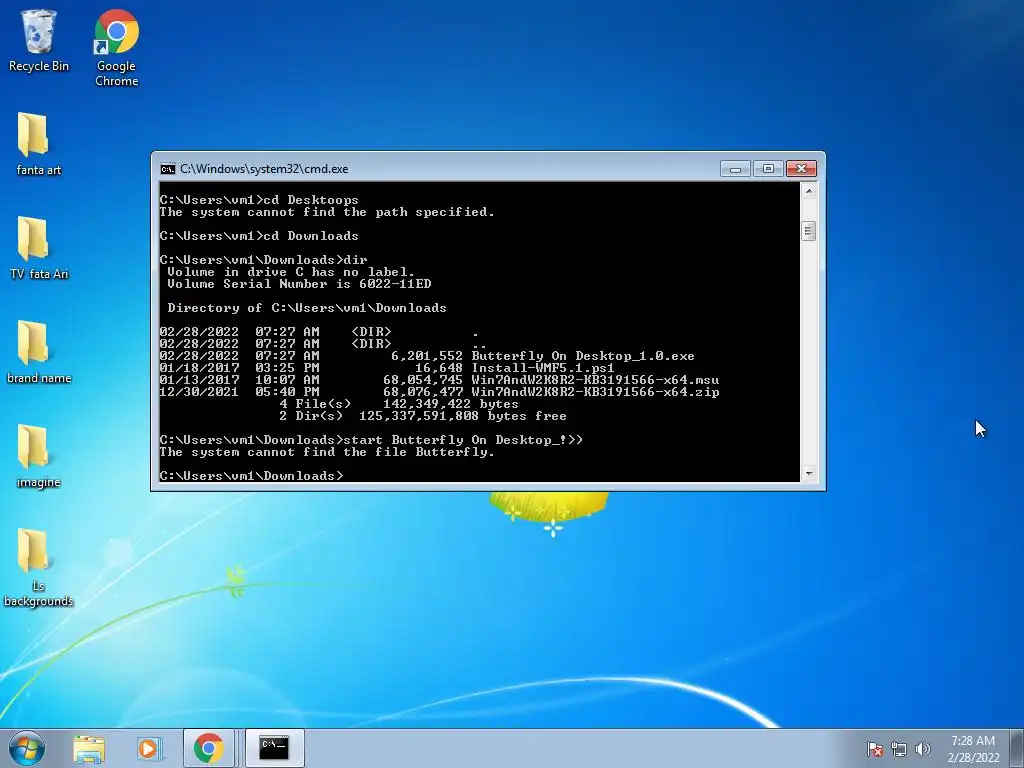Select the Ls backgrounds folder

(38, 567)
